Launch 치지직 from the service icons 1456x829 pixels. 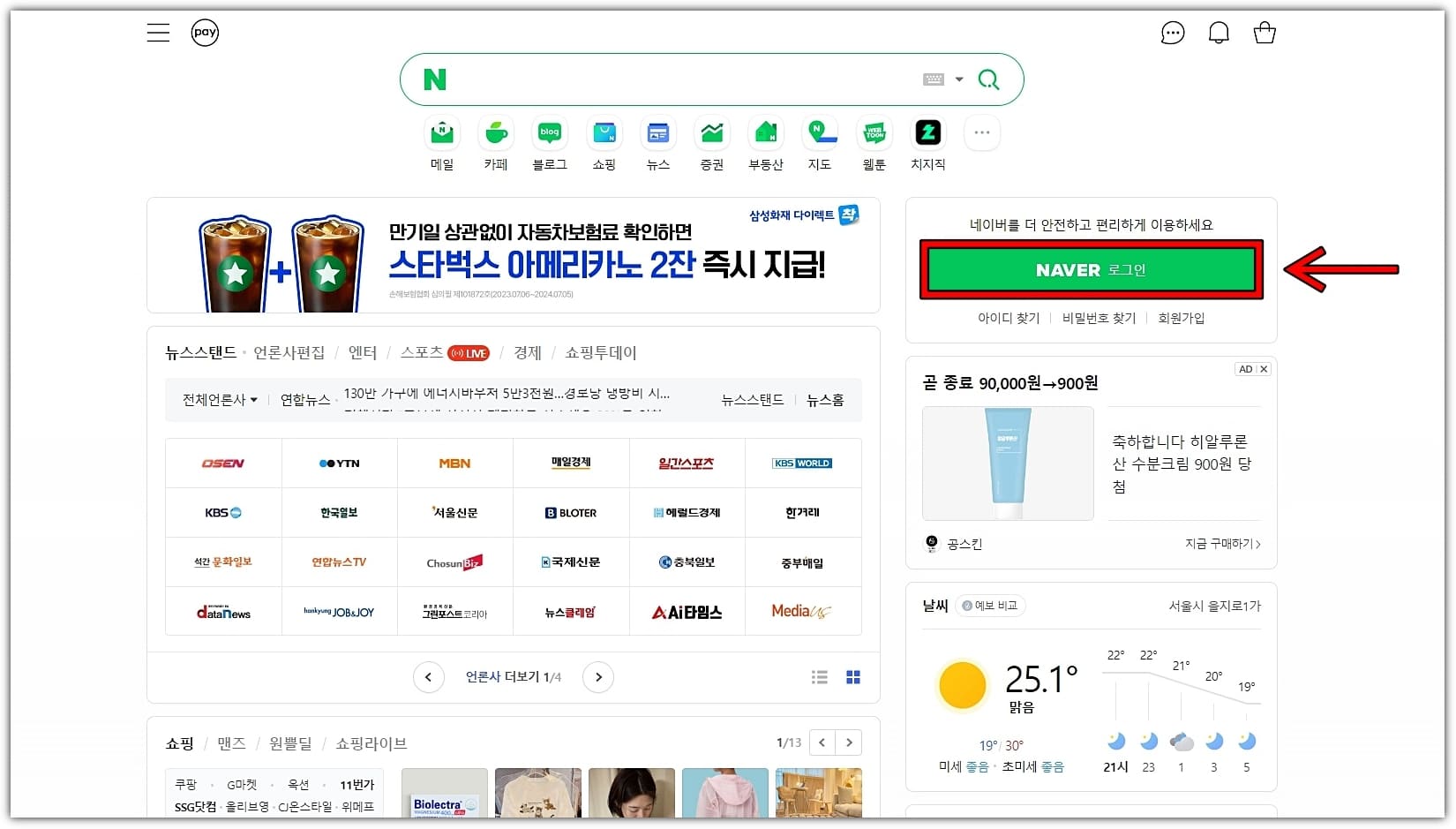(927, 132)
